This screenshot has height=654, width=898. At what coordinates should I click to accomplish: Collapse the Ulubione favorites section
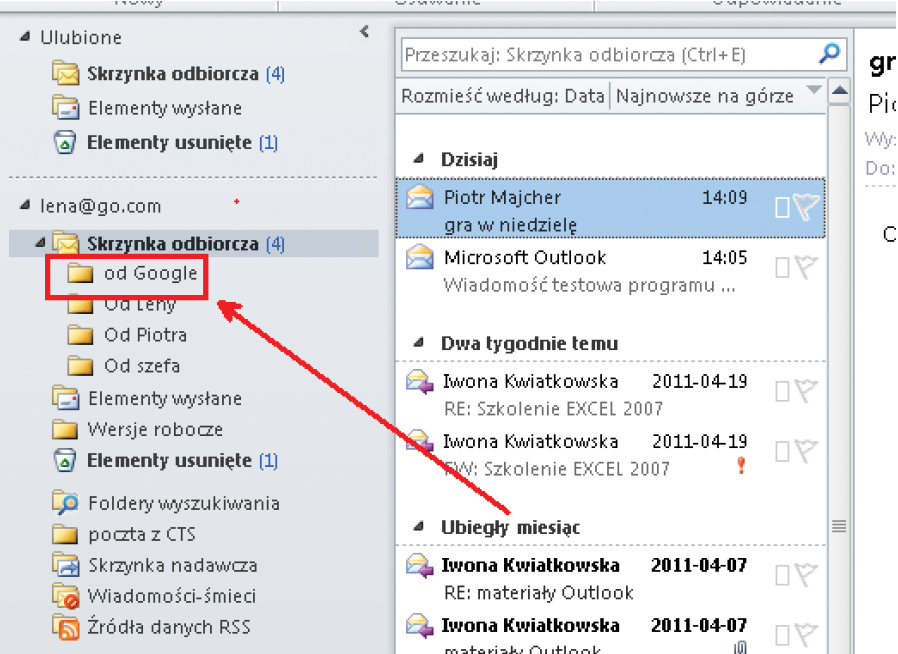[24, 38]
